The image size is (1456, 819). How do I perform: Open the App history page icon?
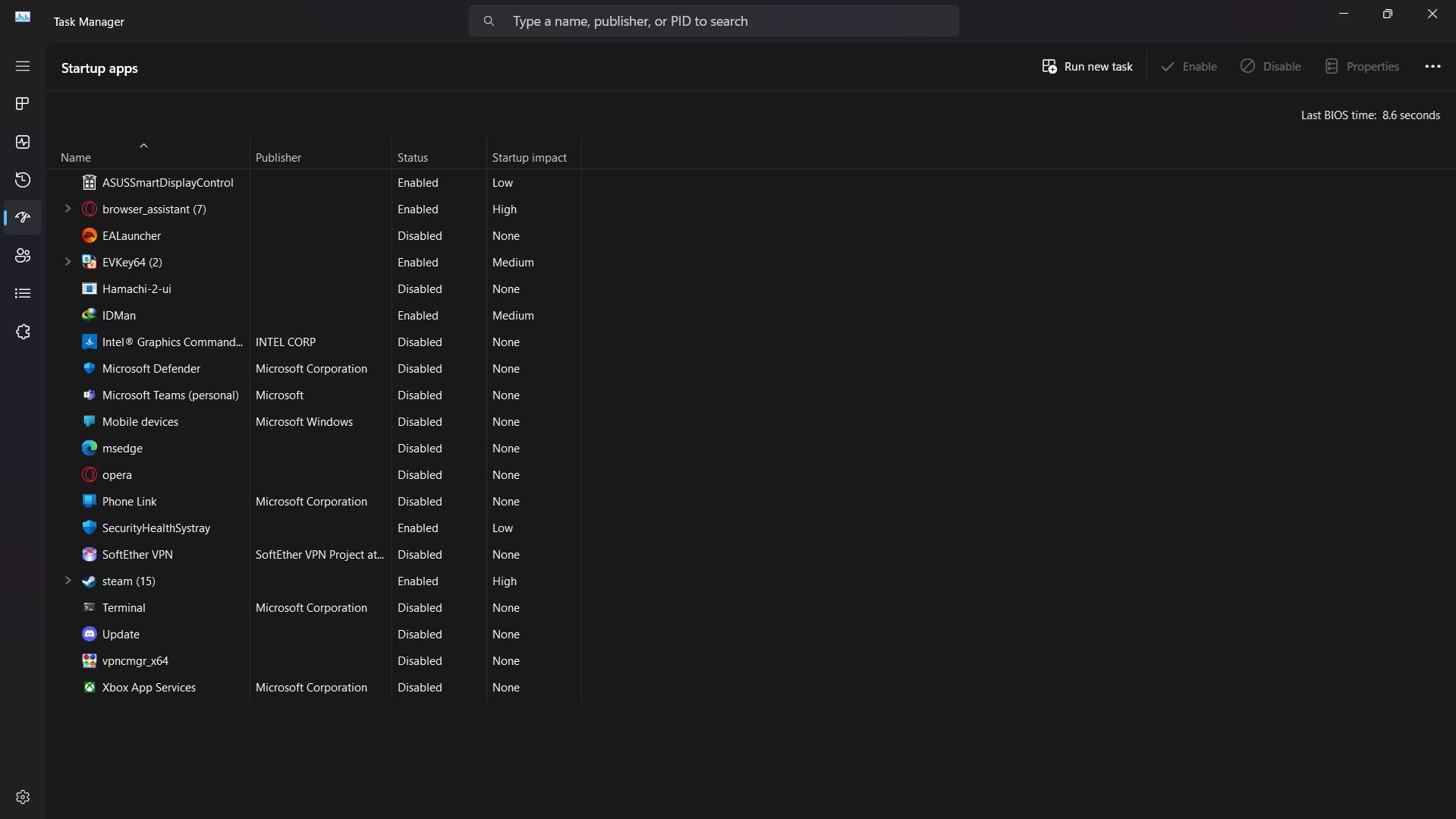pyautogui.click(x=23, y=180)
